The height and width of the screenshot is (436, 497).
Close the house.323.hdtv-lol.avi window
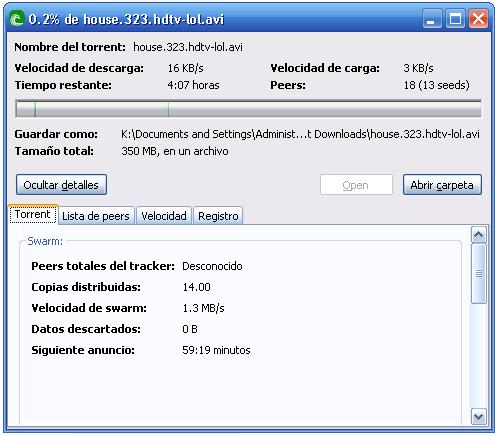coord(478,19)
